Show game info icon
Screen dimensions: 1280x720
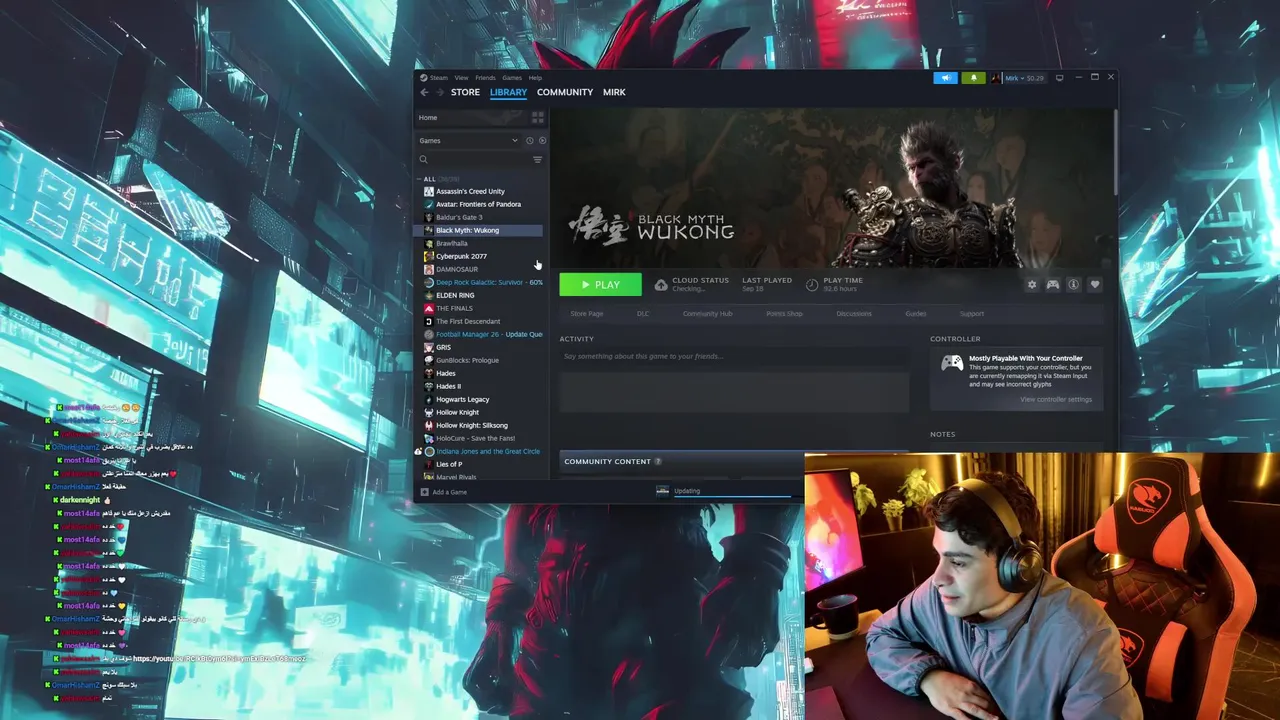1074,285
